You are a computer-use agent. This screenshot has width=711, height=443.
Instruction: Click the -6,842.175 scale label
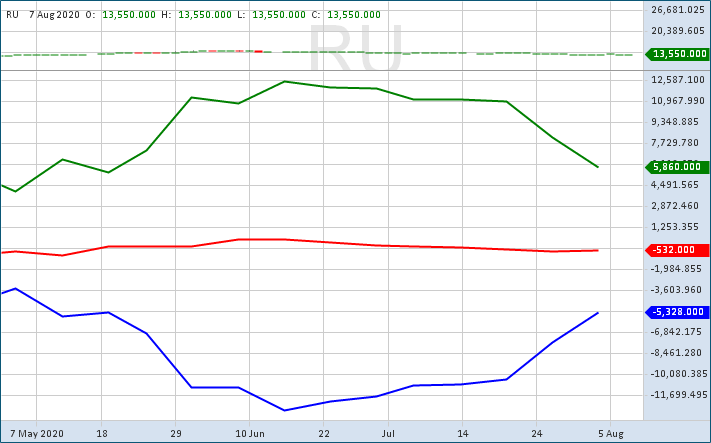678,332
